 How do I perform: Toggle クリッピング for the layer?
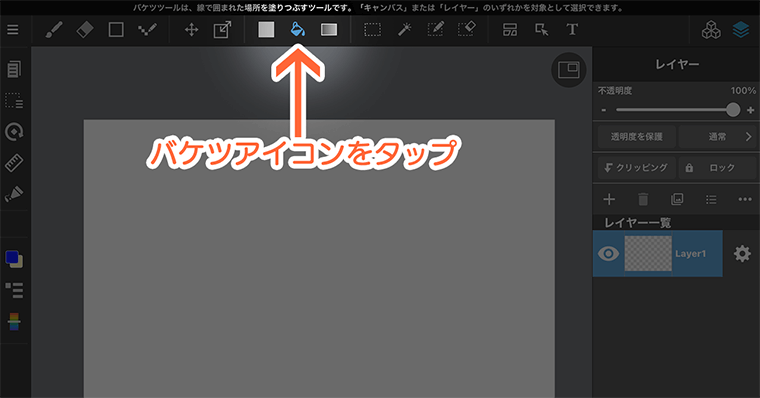tap(636, 168)
